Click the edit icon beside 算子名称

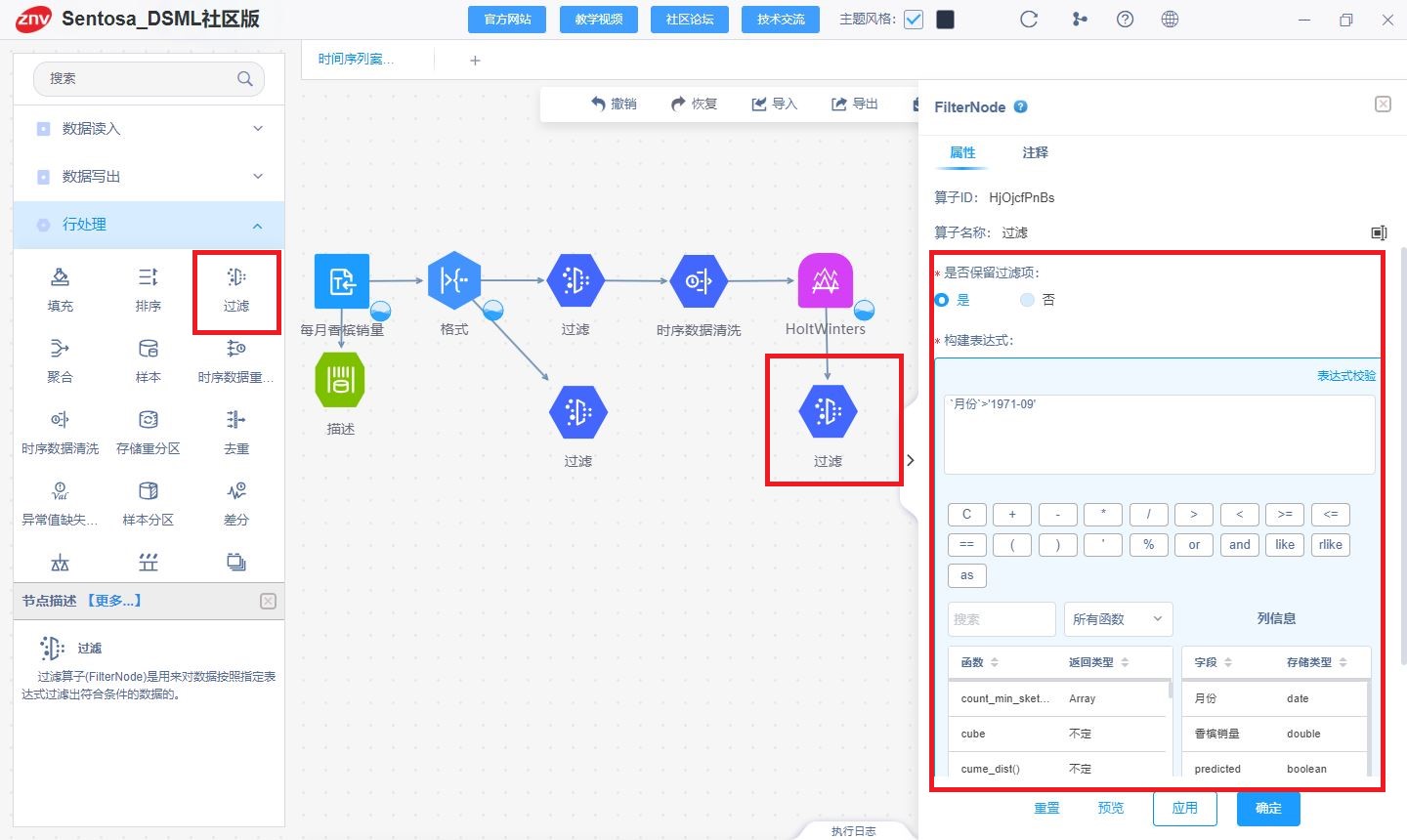pos(1379,232)
